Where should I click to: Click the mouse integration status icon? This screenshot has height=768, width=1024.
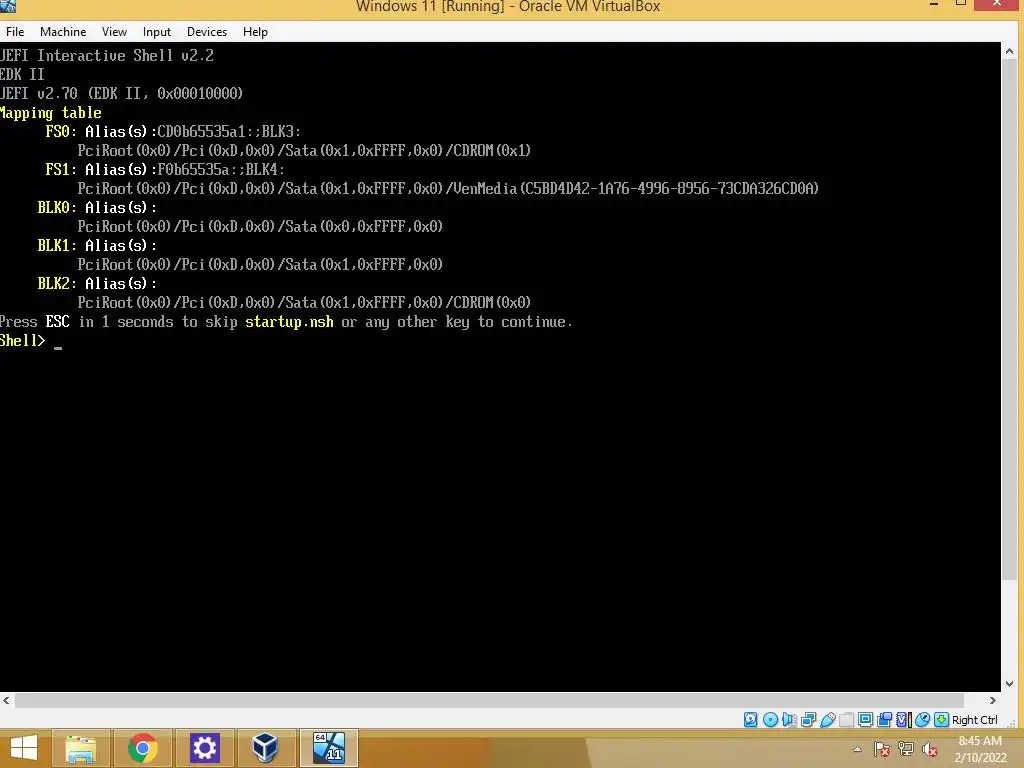(x=923, y=720)
